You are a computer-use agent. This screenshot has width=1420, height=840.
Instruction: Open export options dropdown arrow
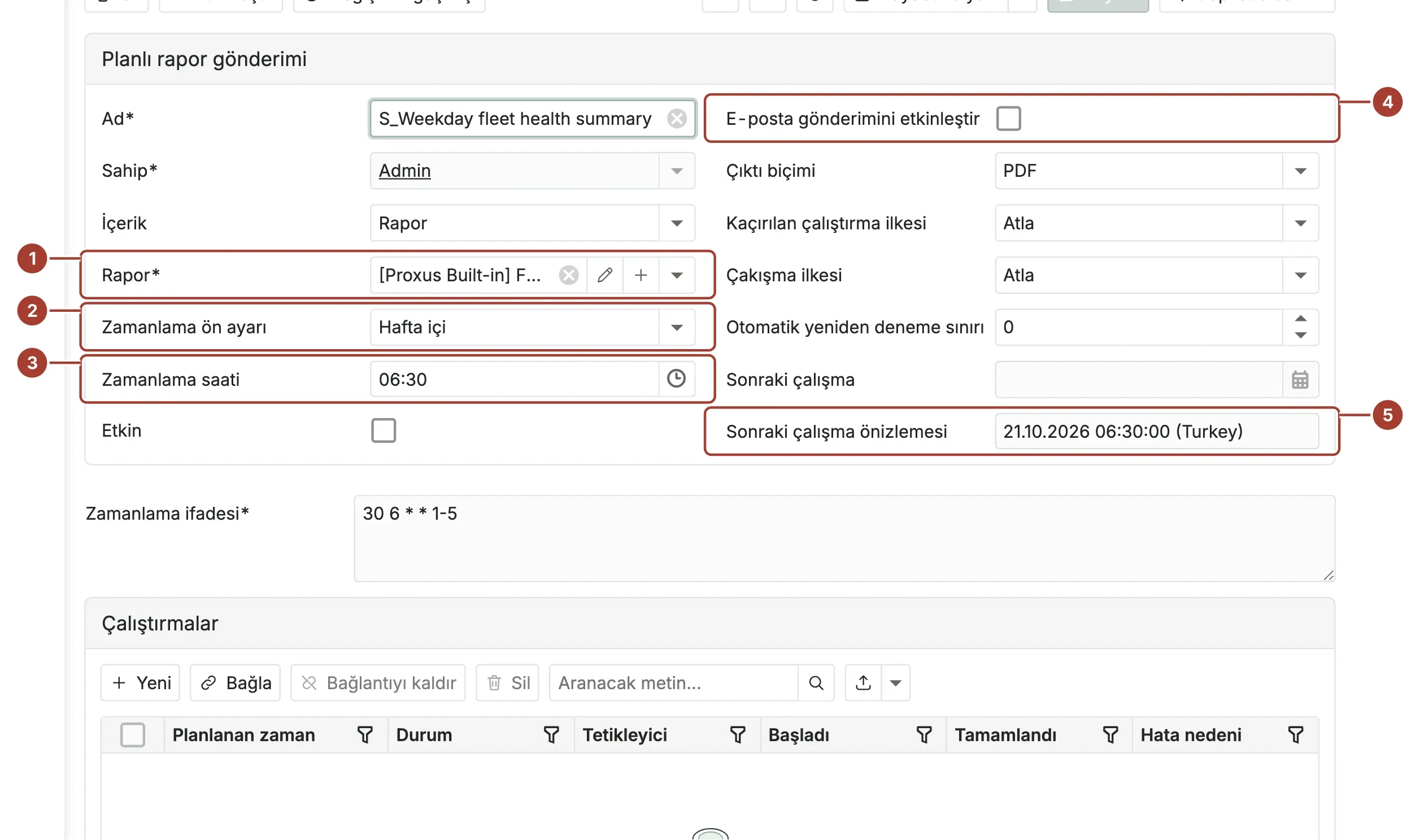[895, 683]
